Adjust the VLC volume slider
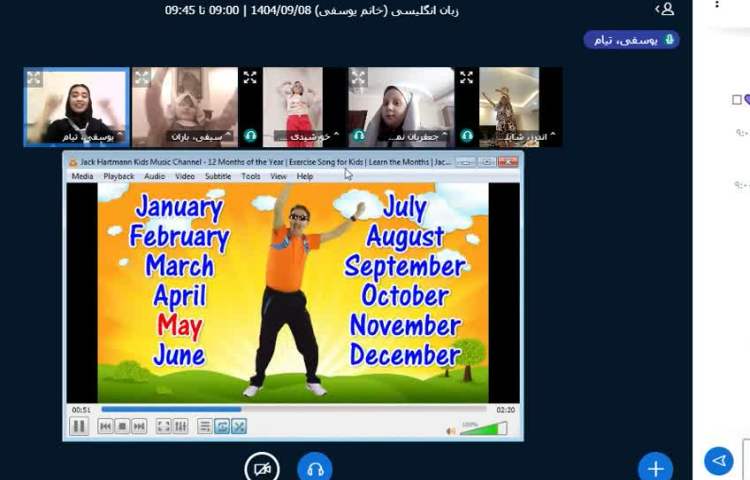Image resolution: width=750 pixels, height=480 pixels. point(484,429)
